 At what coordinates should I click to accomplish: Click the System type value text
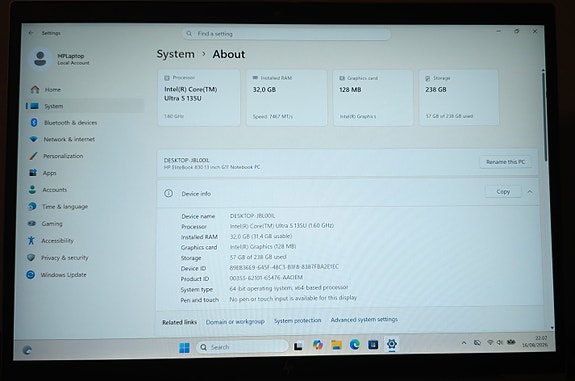tap(289, 288)
